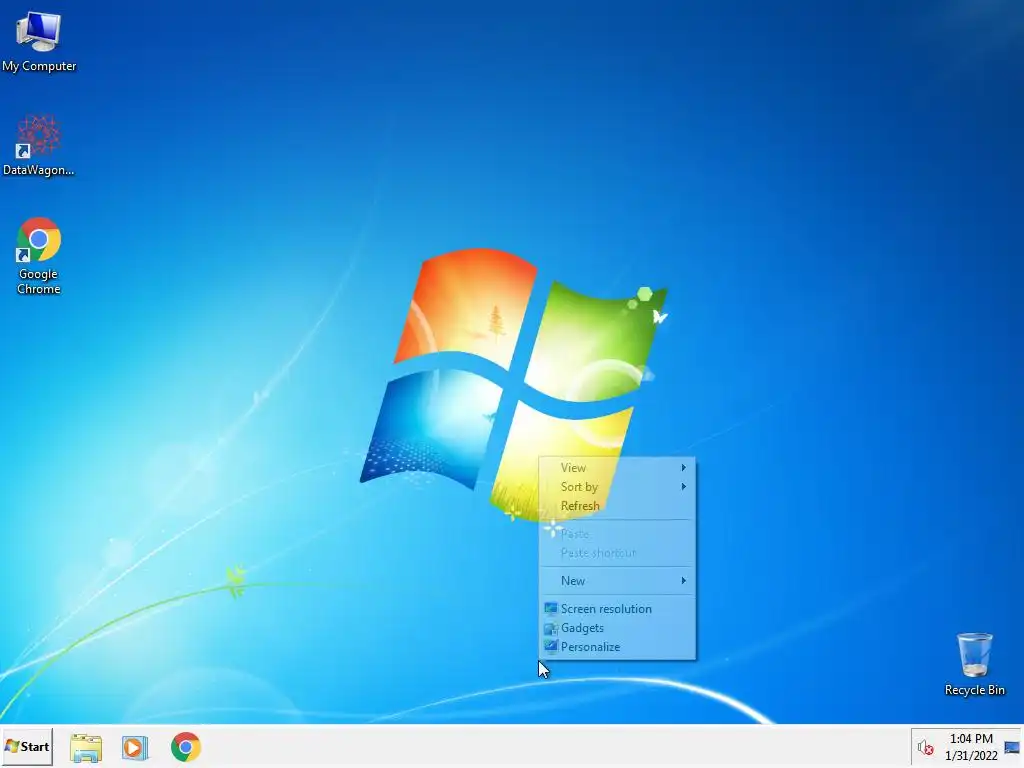The image size is (1024, 768).
Task: Click the muted volume tray icon
Action: (925, 748)
